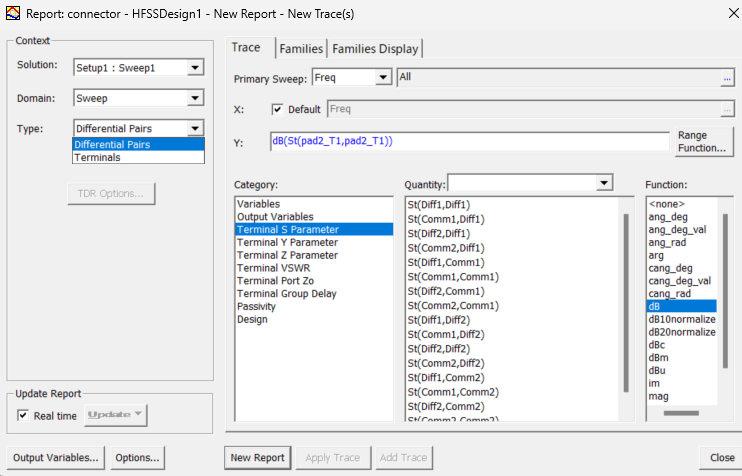Switch to the Families Display tab
Screen dimensions: 742x476
pyautogui.click(x=375, y=49)
